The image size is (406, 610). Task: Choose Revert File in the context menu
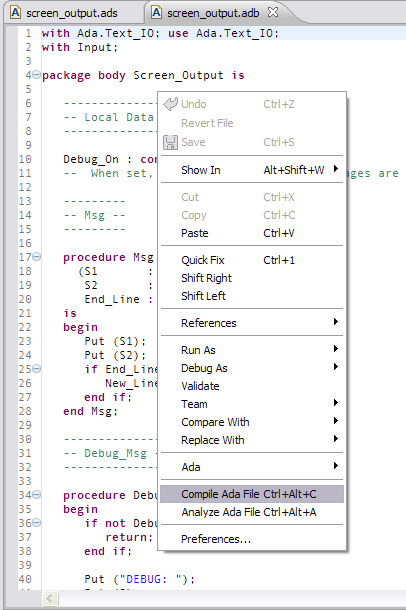pos(252,123)
